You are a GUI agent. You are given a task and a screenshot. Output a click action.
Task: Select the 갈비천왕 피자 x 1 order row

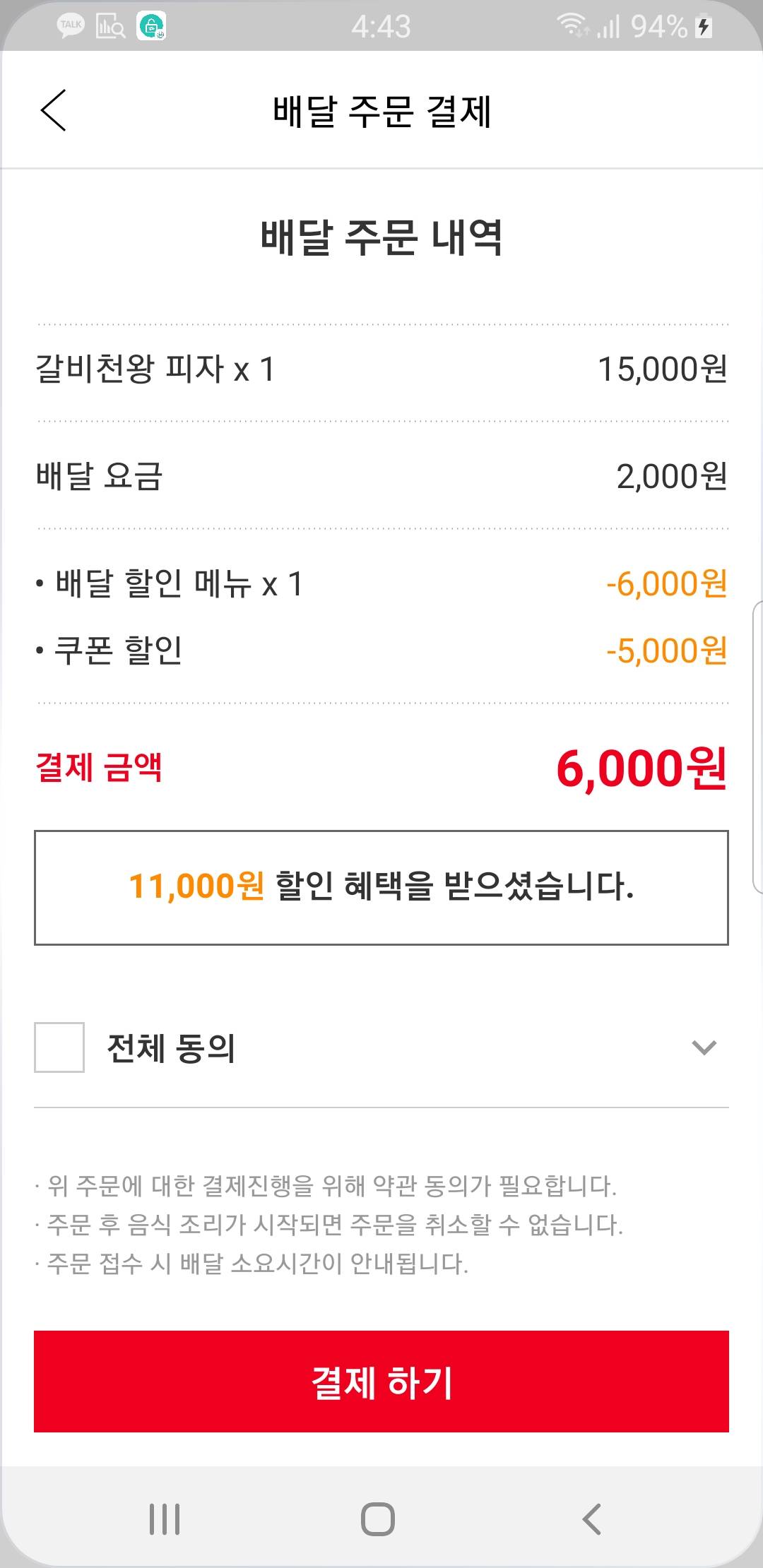click(x=381, y=369)
